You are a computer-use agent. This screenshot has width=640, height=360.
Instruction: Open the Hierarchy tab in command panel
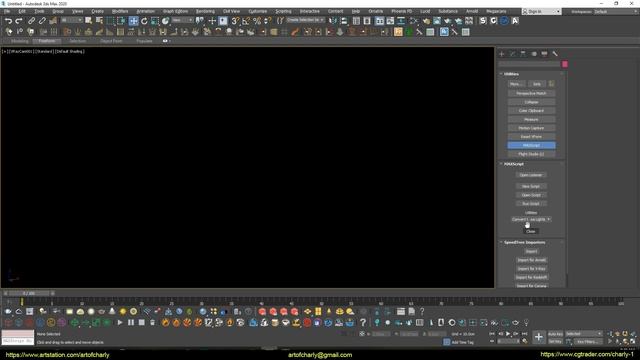pos(523,54)
